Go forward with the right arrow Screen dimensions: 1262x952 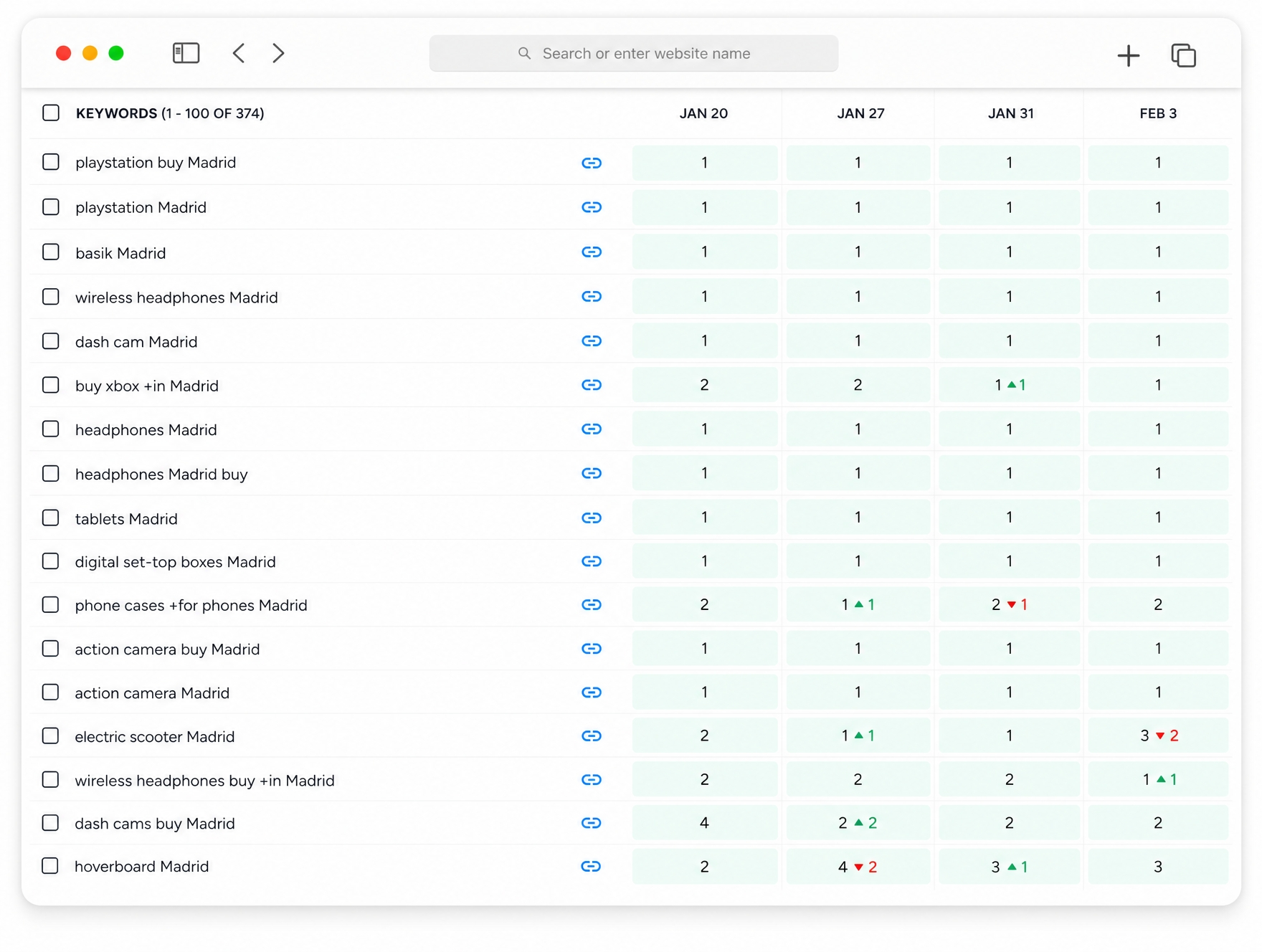278,53
